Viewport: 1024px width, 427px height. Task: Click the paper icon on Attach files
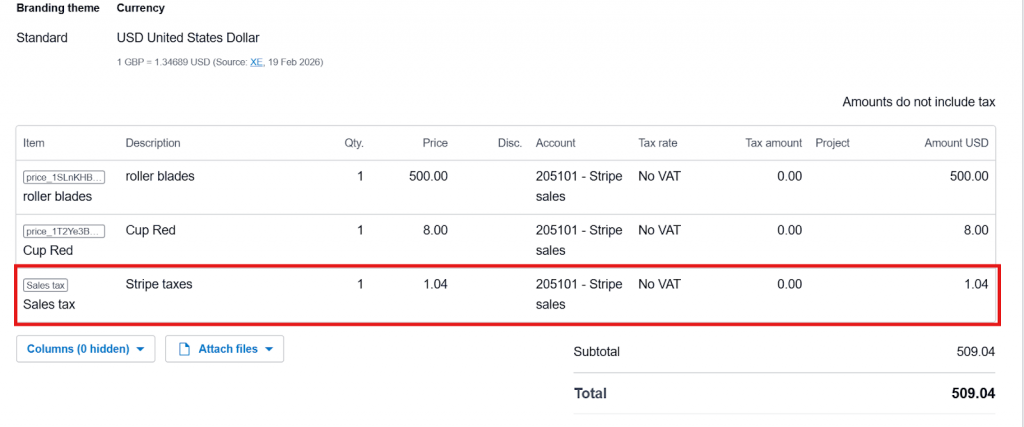click(183, 349)
